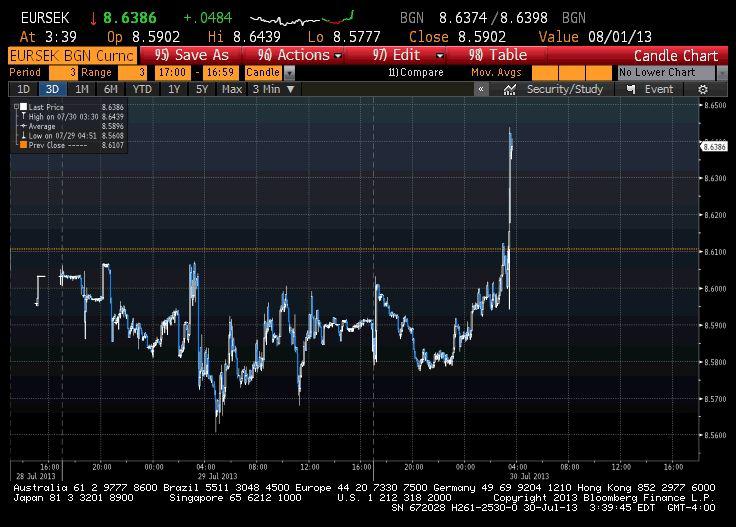The image size is (736, 527).
Task: Select the 6M time range
Action: pyautogui.click(x=111, y=89)
